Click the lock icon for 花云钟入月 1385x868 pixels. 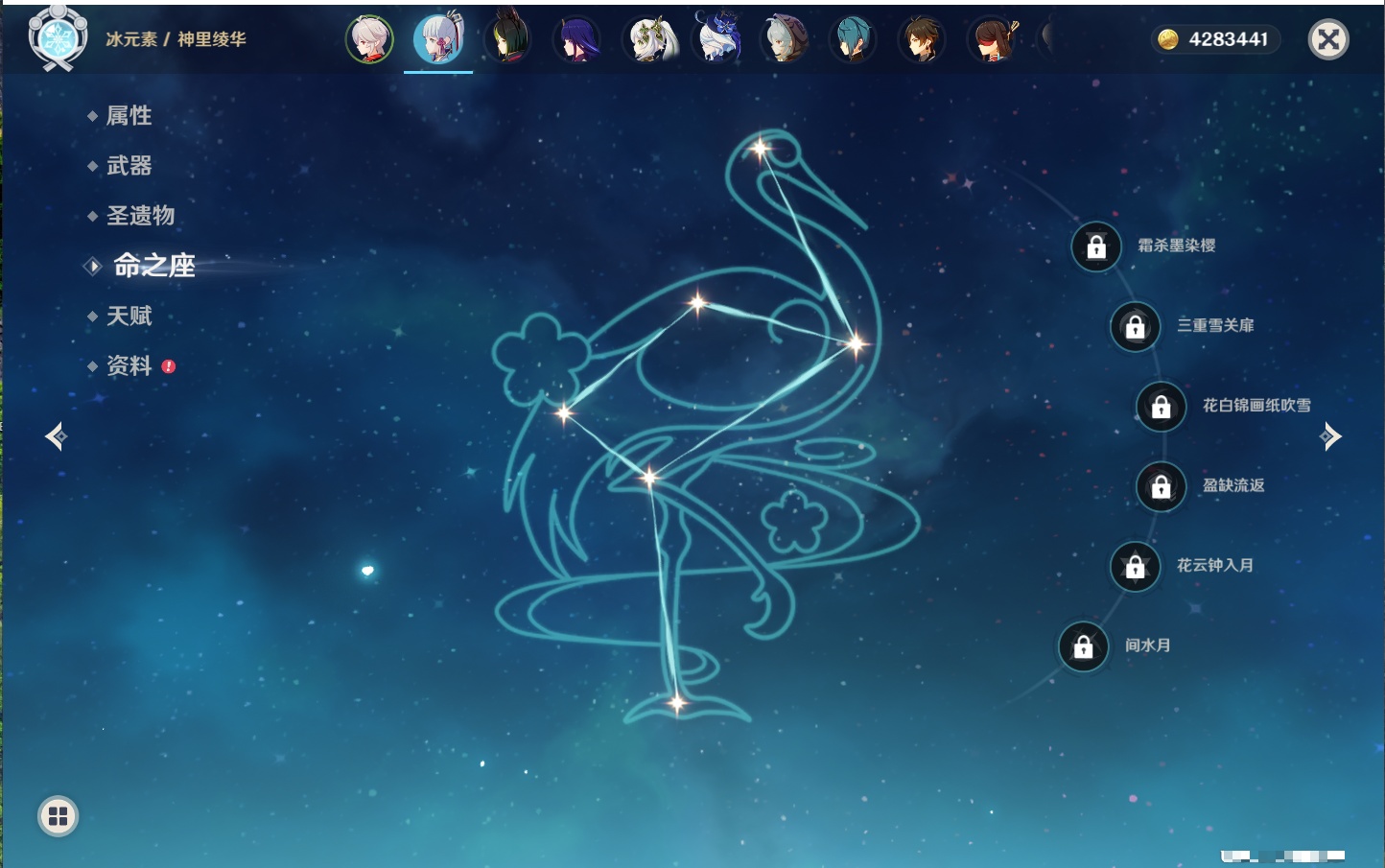pos(1135,567)
